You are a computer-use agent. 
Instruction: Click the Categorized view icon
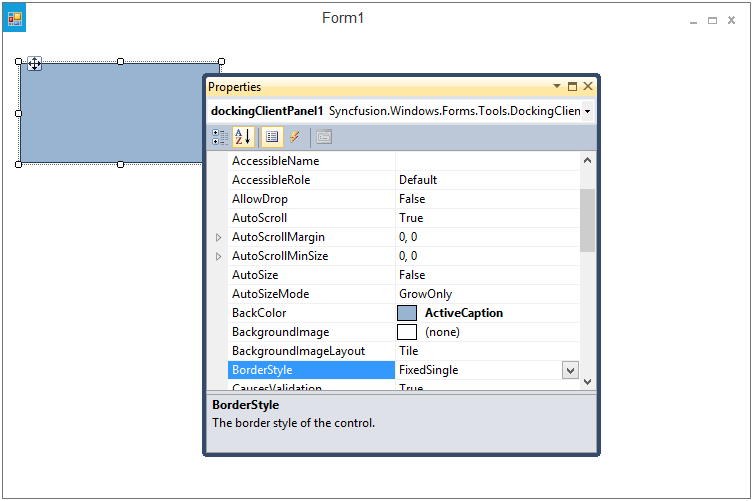point(220,138)
